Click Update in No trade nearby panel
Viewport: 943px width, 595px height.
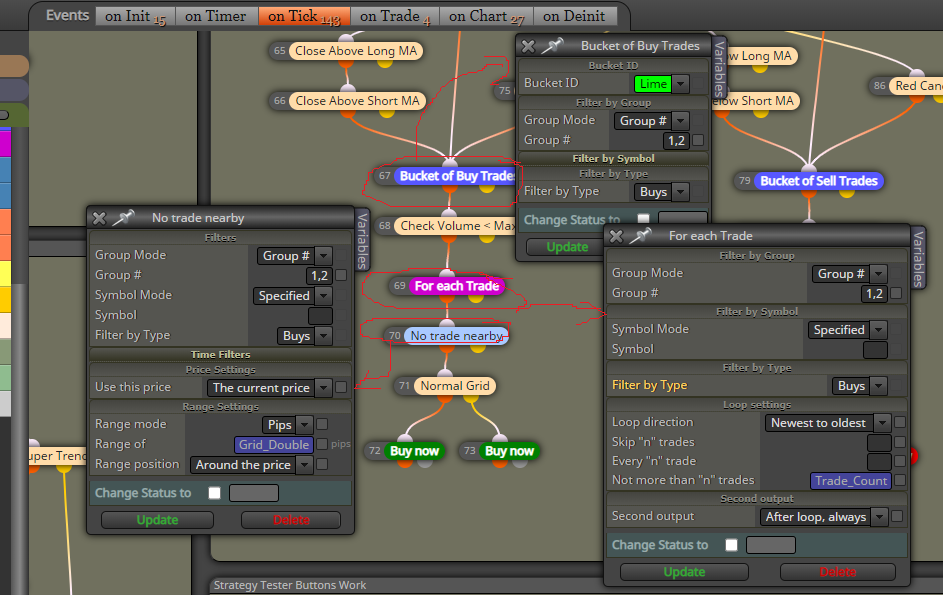coord(158,520)
